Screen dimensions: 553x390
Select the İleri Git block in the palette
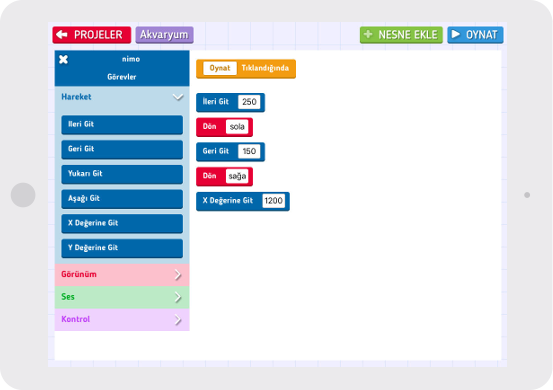pos(122,124)
